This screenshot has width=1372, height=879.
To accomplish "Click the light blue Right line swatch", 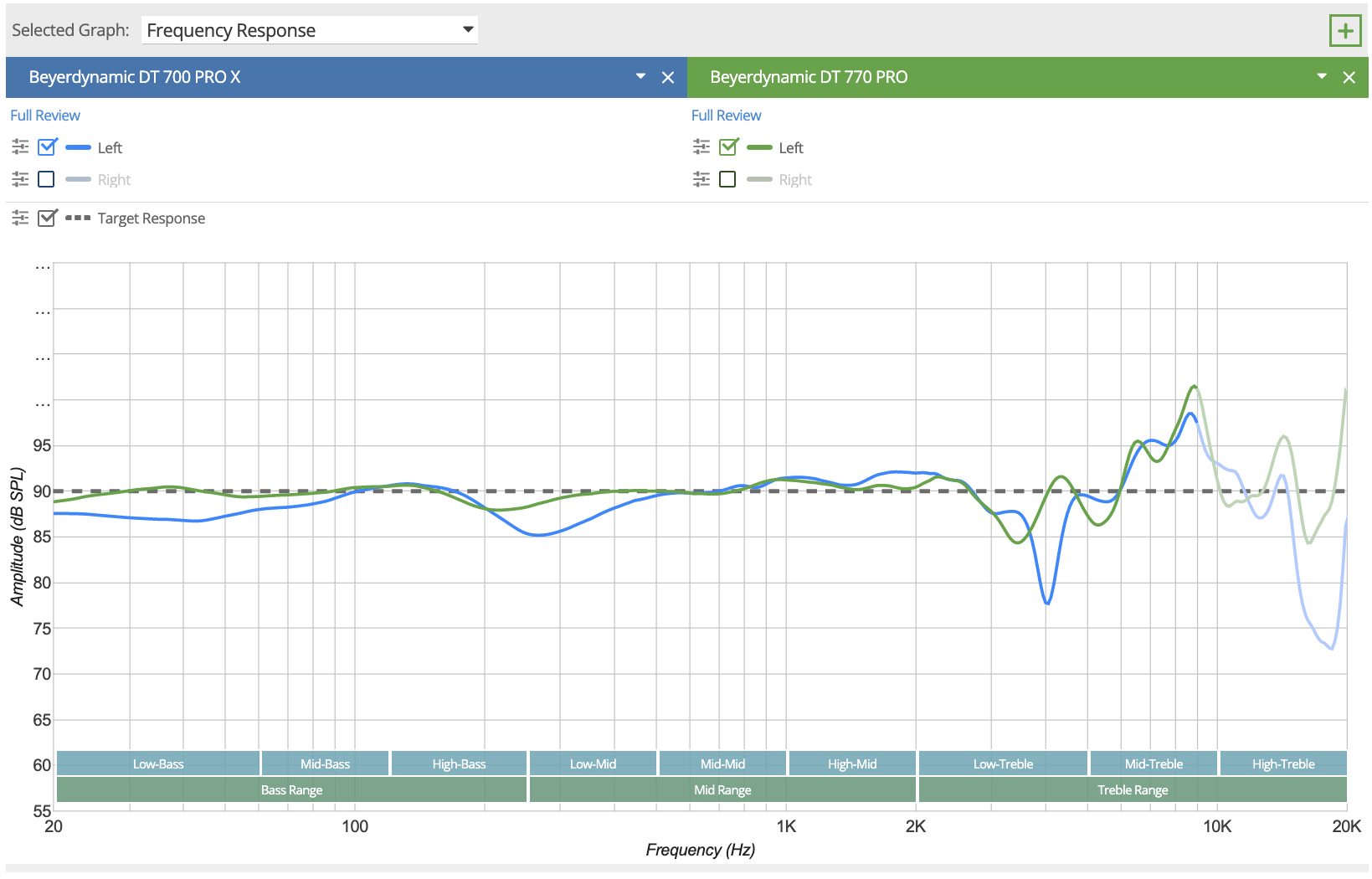I will coord(78,179).
